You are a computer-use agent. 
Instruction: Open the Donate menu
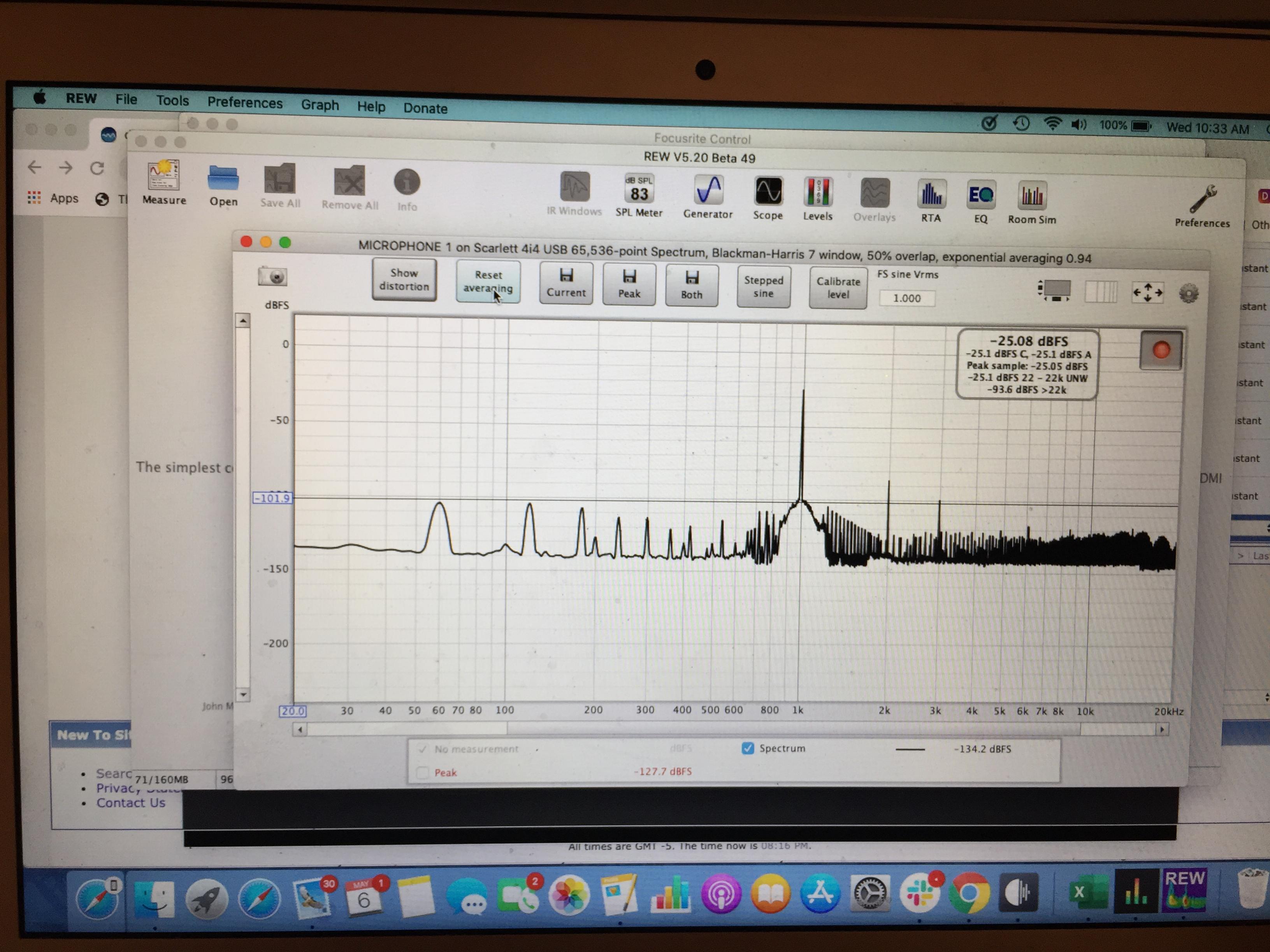pyautogui.click(x=425, y=108)
